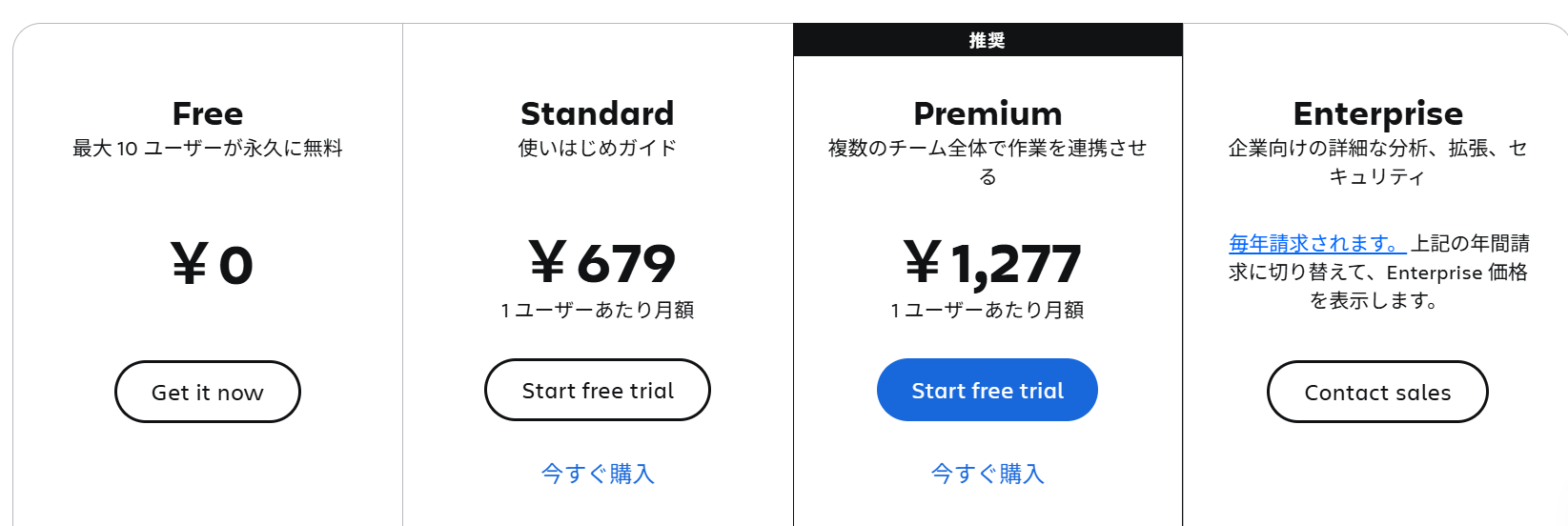The image size is (1568, 526).
Task: Click the Premium description 複数のチーム全体で作業を連携させる
Action: (x=988, y=149)
